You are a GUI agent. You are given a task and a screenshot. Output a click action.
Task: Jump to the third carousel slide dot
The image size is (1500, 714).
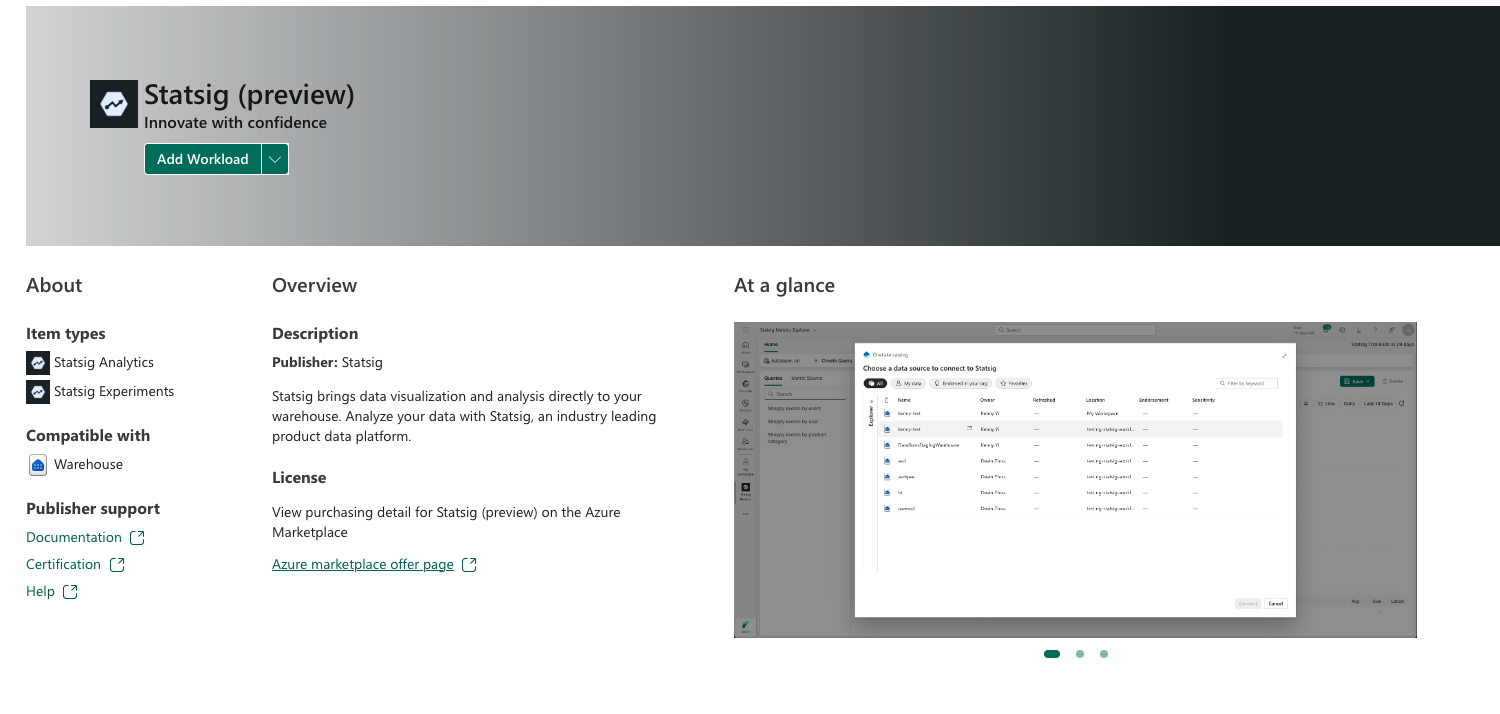click(x=1104, y=654)
